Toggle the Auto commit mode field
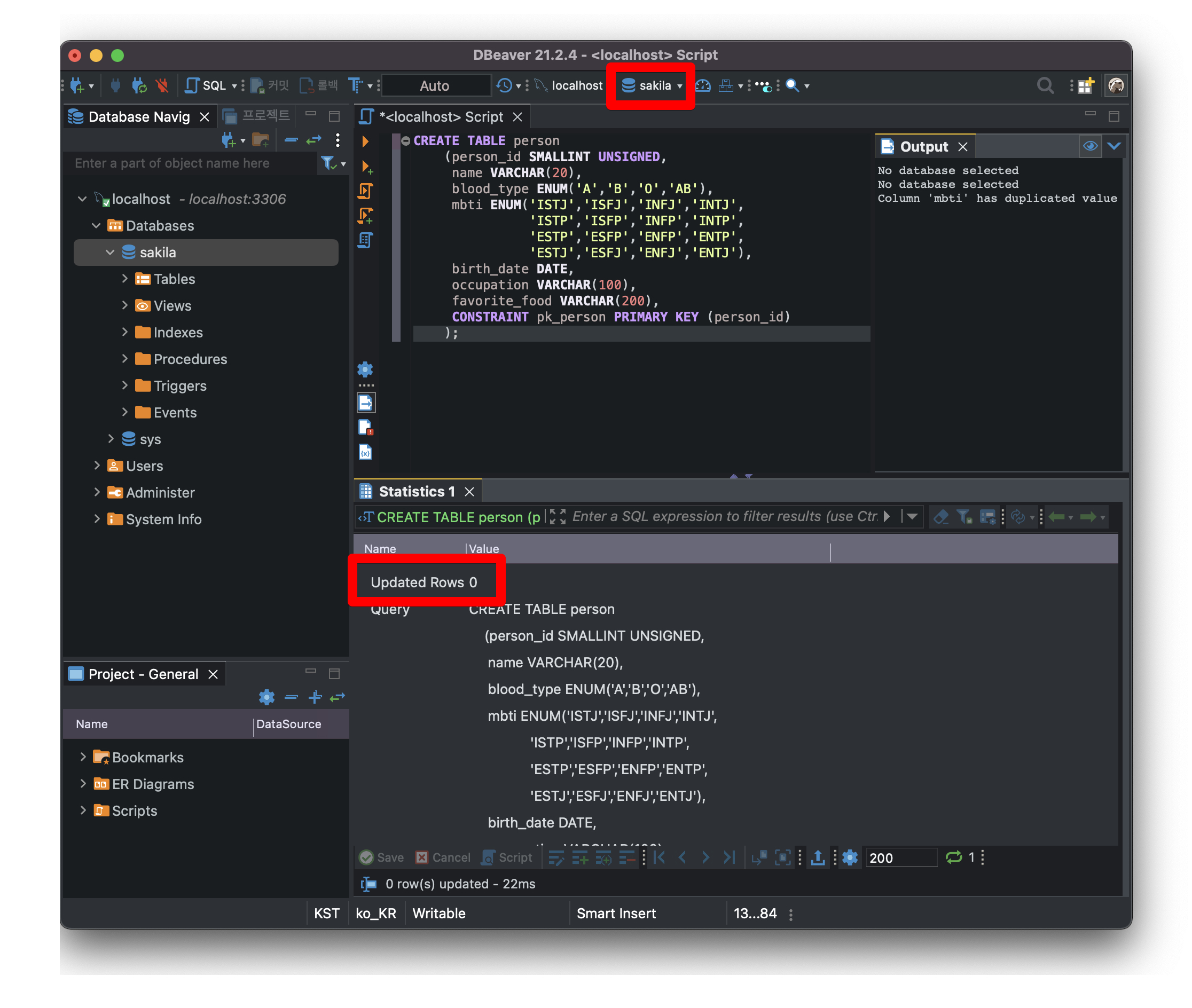The image size is (1192, 1008). 435,86
